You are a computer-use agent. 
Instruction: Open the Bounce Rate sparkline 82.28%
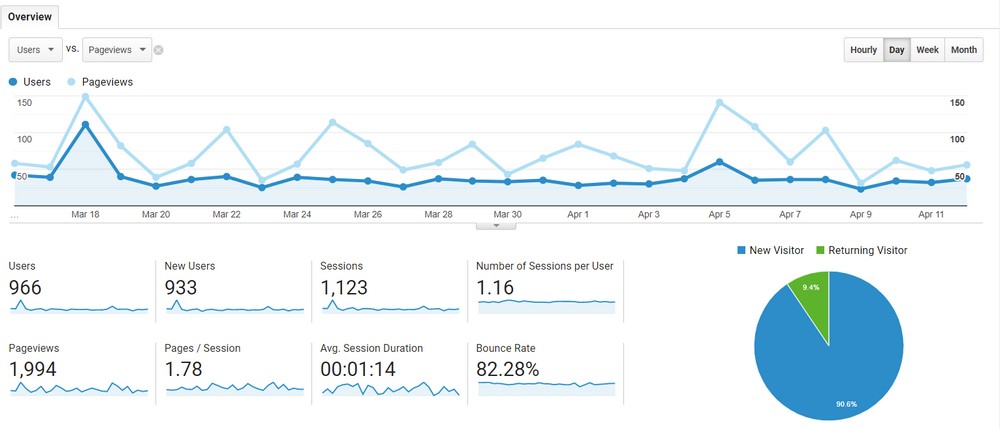pos(547,388)
